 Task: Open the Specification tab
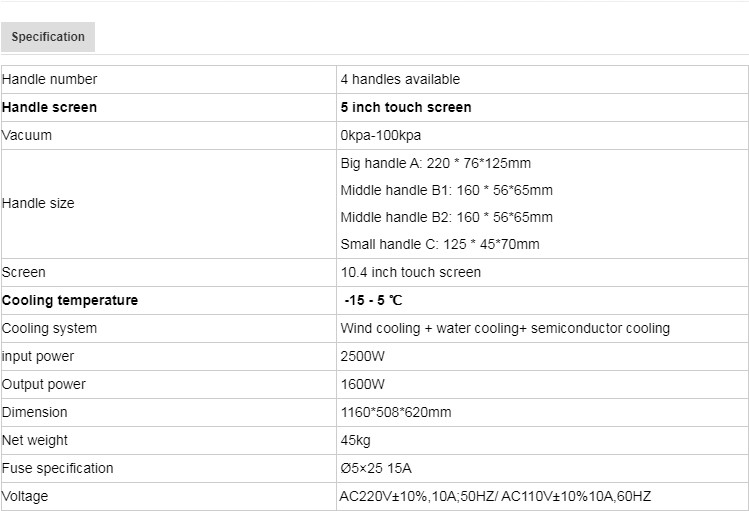click(48, 37)
